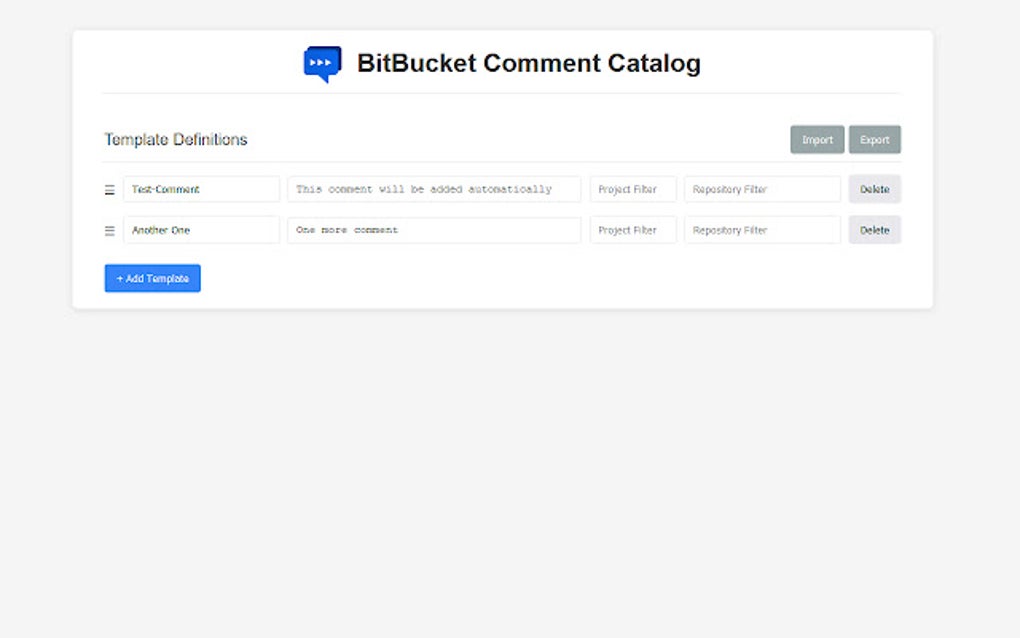
Task: Click the '+' symbol on Add Template
Action: 118,278
